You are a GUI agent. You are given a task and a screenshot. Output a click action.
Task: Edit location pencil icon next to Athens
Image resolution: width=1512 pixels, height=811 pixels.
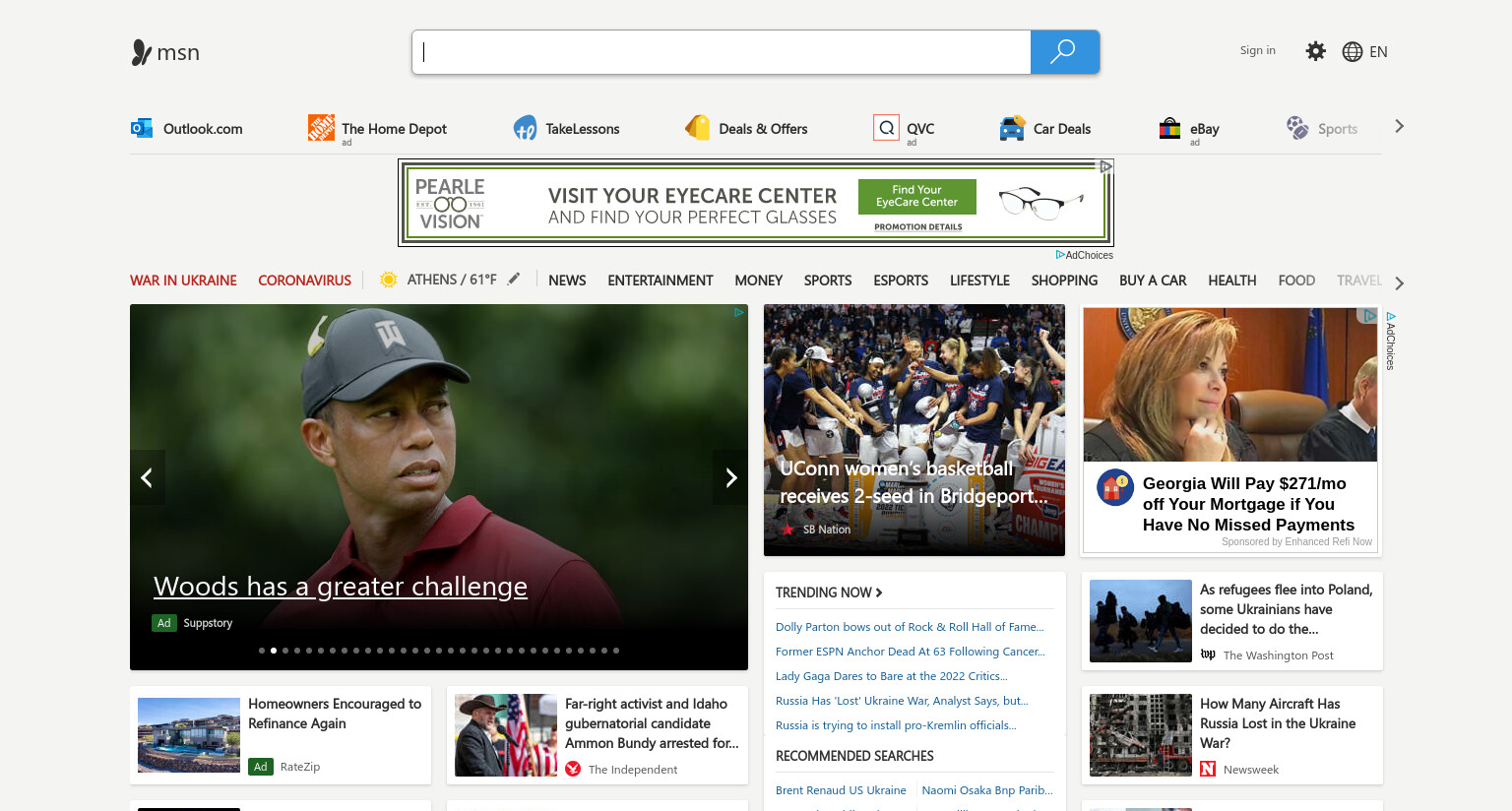[514, 280]
